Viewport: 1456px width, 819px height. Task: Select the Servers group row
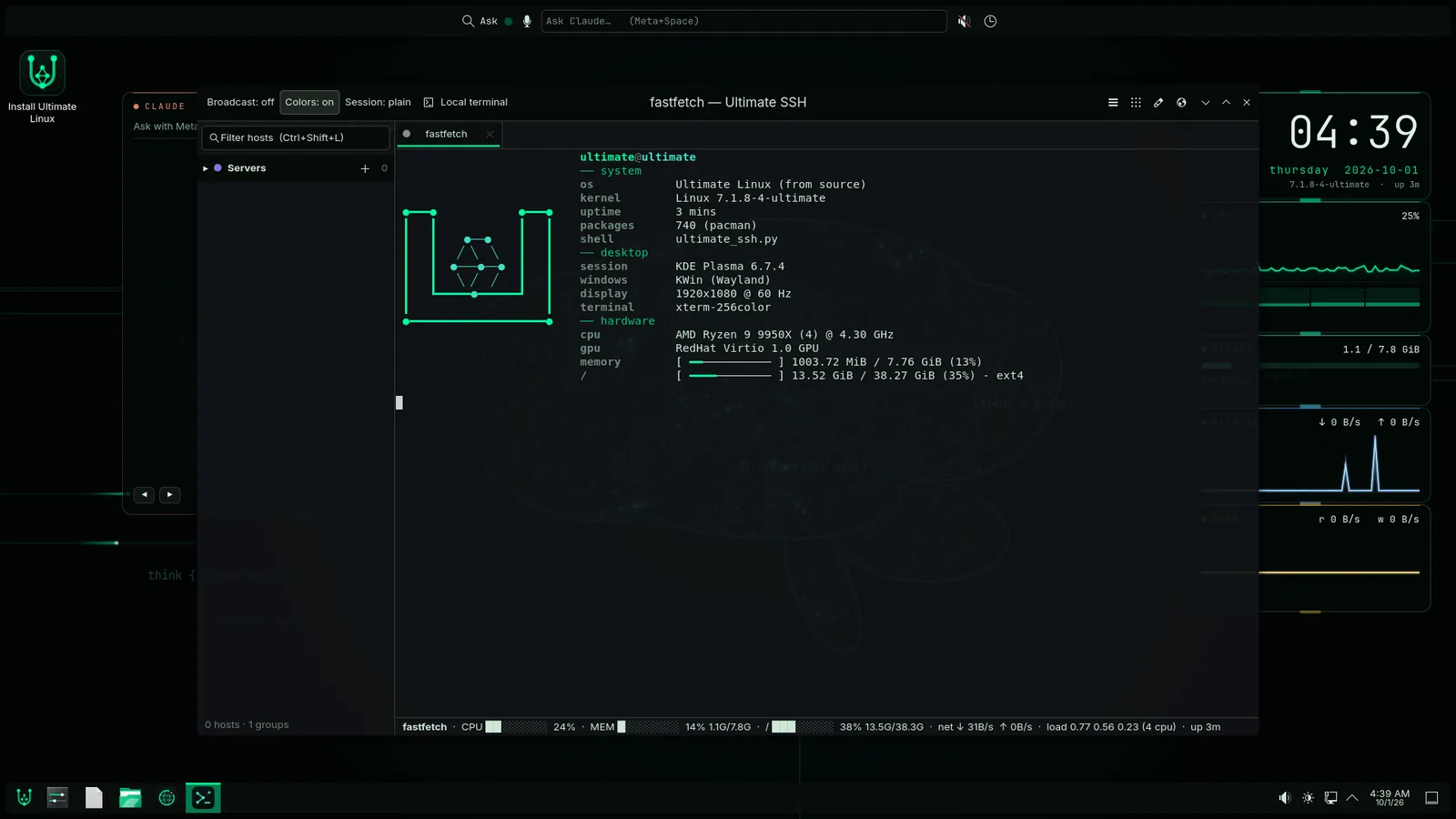pos(296,168)
